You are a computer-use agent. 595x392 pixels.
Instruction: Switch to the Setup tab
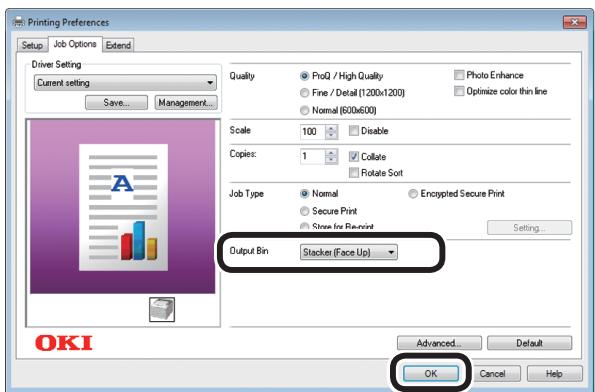[32, 45]
